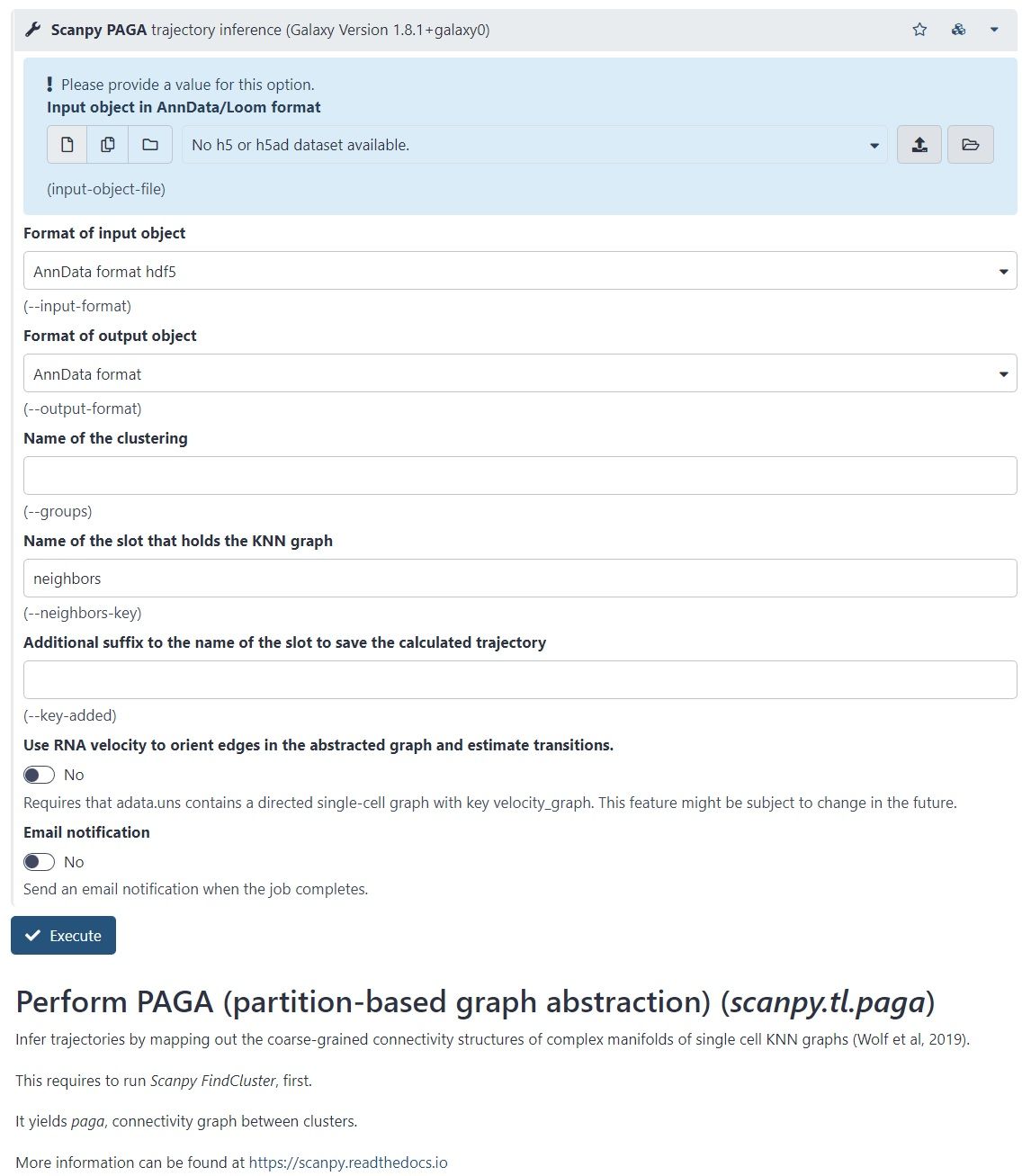Click 'Input object in AnnData/Loom format' label
The height and width of the screenshot is (1176, 1022).
coord(184,107)
